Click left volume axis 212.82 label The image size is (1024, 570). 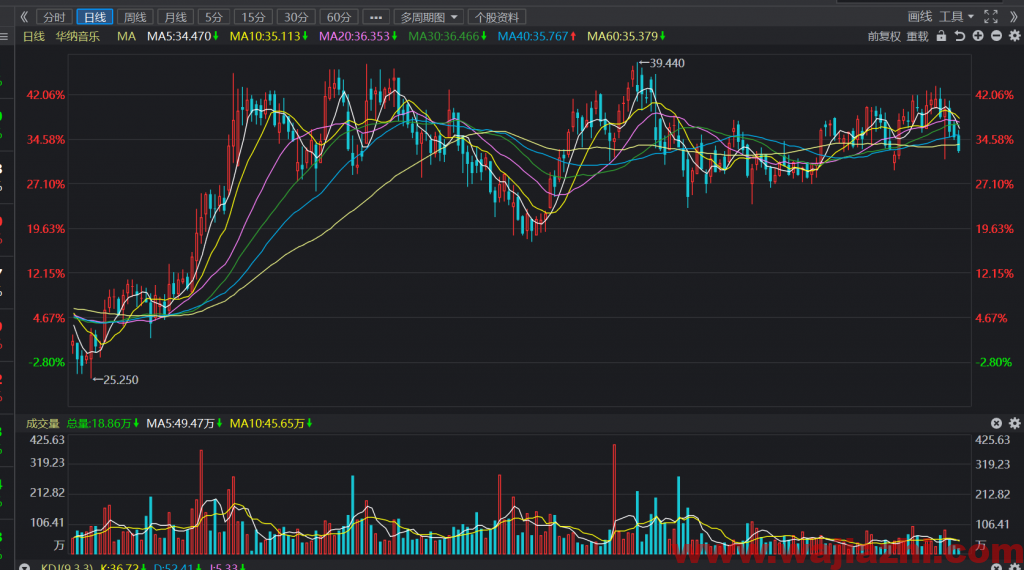click(47, 493)
